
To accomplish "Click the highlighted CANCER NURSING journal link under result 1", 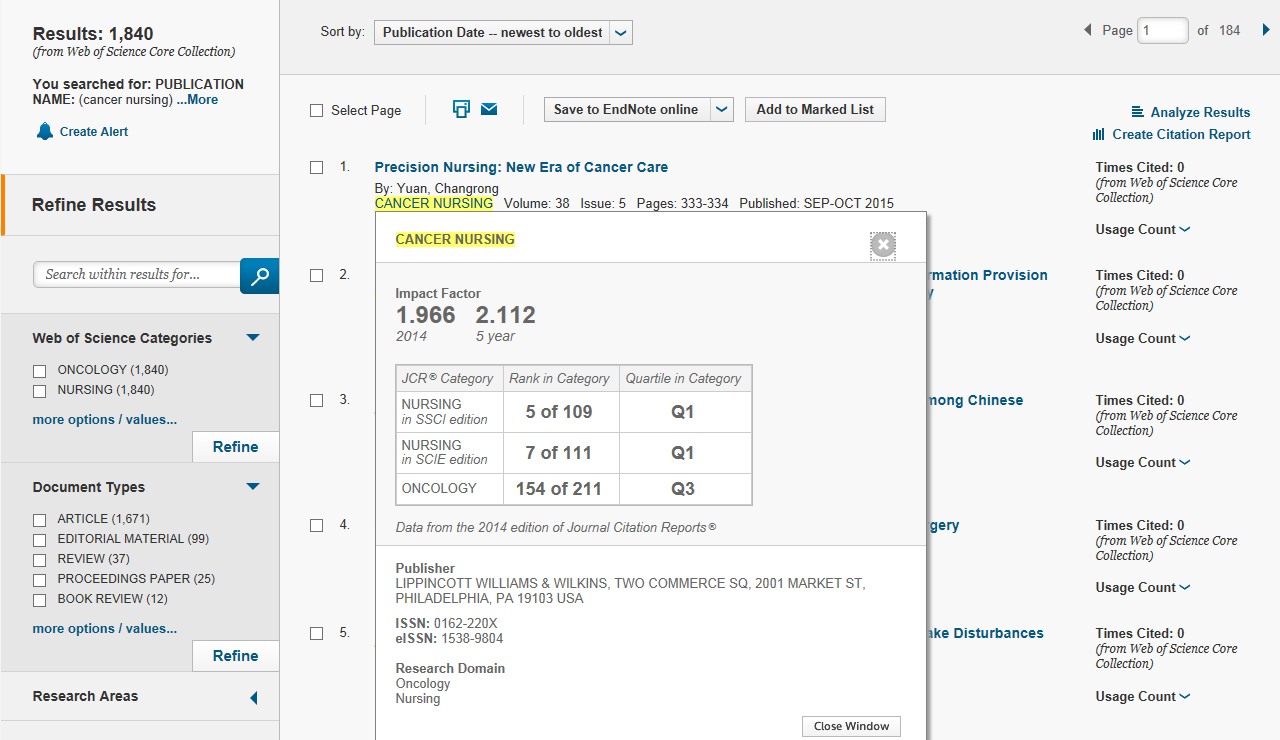I will click(434, 203).
